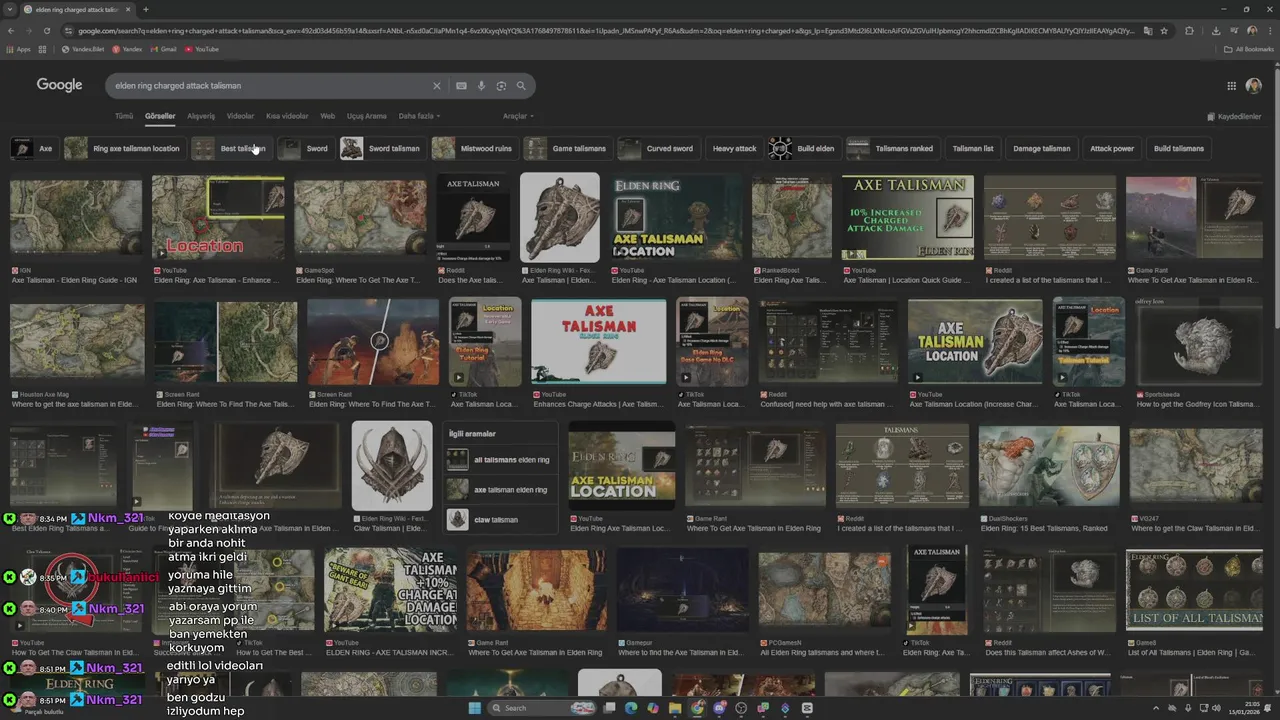Expand the Araçlar tools dropdown
Screen dimensions: 1280x720
[518, 116]
